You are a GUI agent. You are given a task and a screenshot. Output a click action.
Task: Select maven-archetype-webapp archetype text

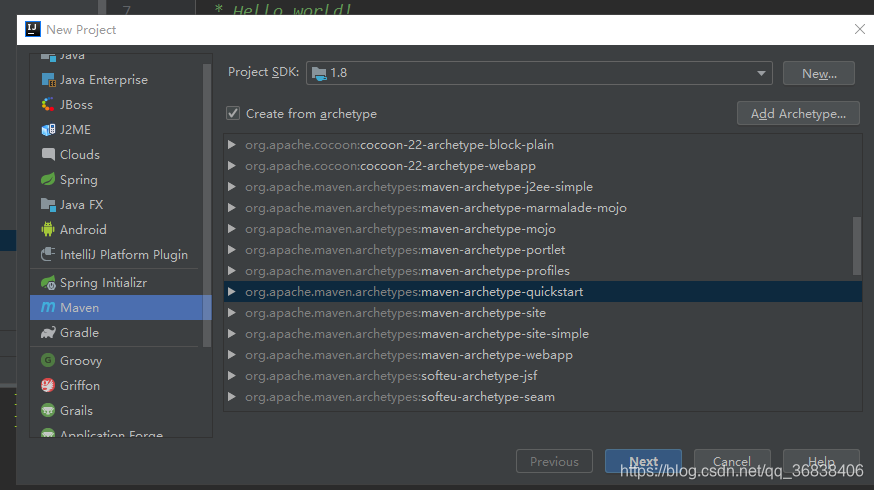click(497, 355)
